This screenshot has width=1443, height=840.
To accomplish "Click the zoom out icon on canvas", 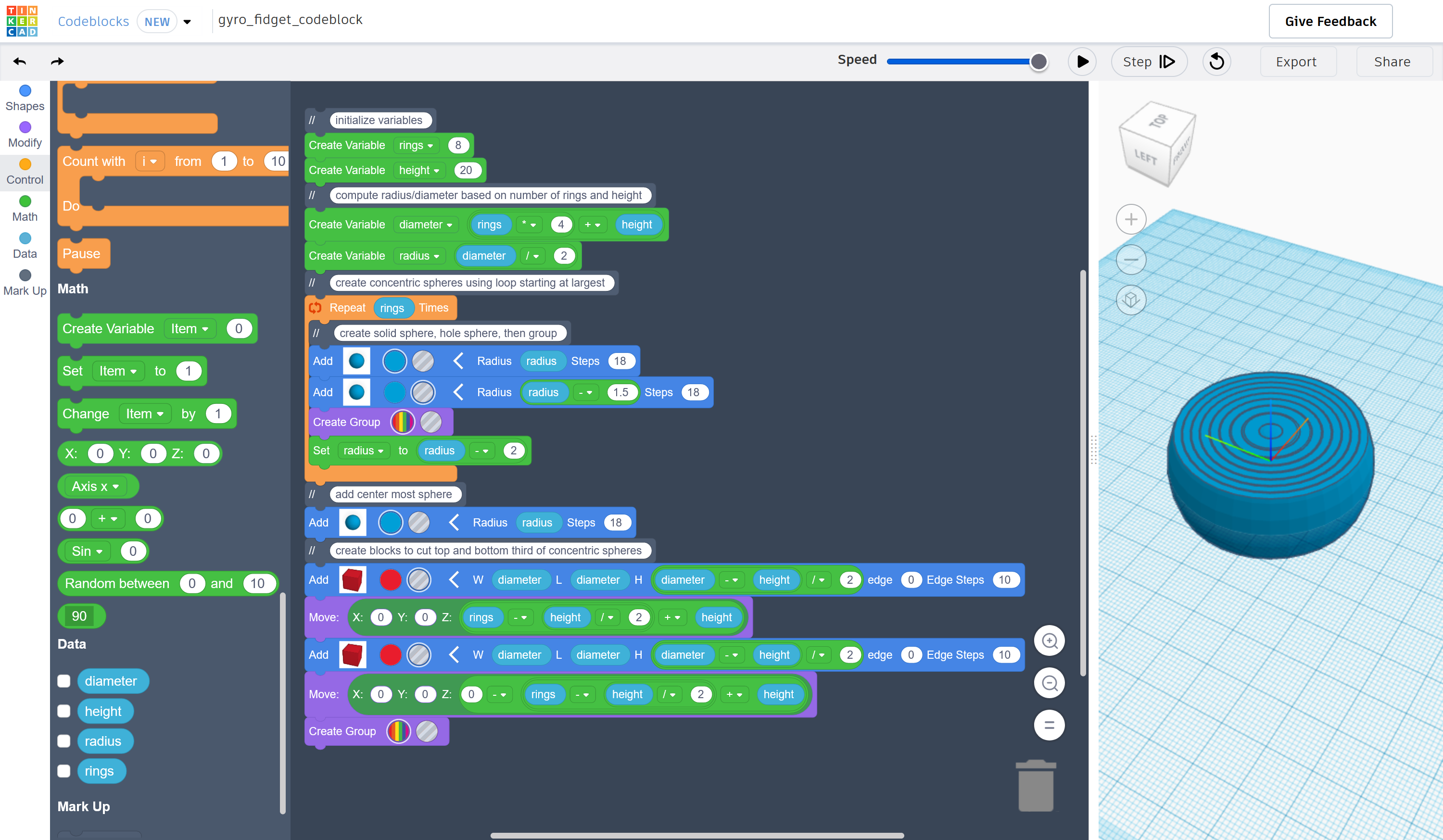I will [x=1050, y=683].
